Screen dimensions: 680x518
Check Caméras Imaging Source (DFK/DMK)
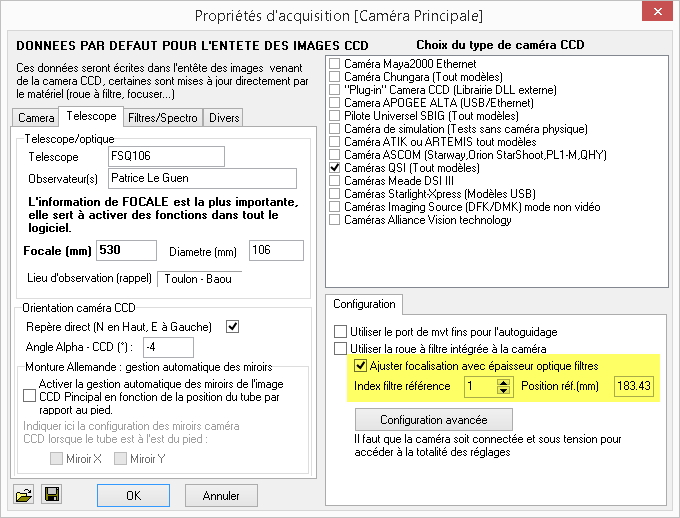click(x=334, y=207)
